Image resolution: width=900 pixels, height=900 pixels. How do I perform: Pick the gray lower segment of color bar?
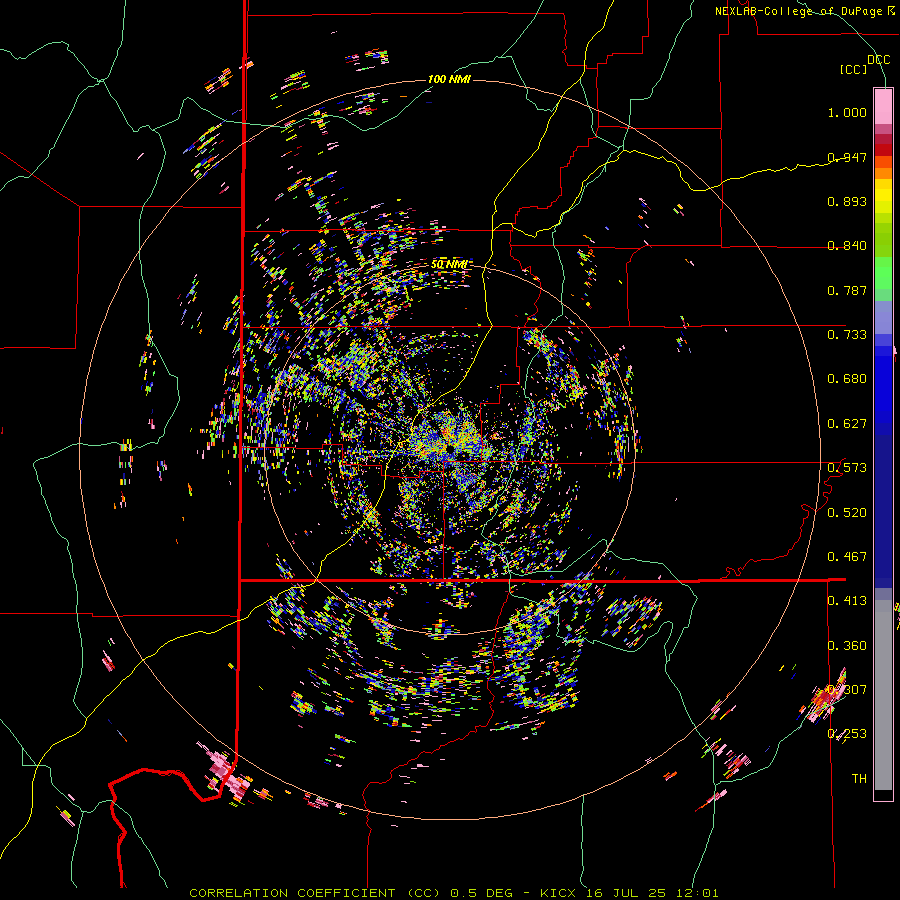pyautogui.click(x=883, y=700)
